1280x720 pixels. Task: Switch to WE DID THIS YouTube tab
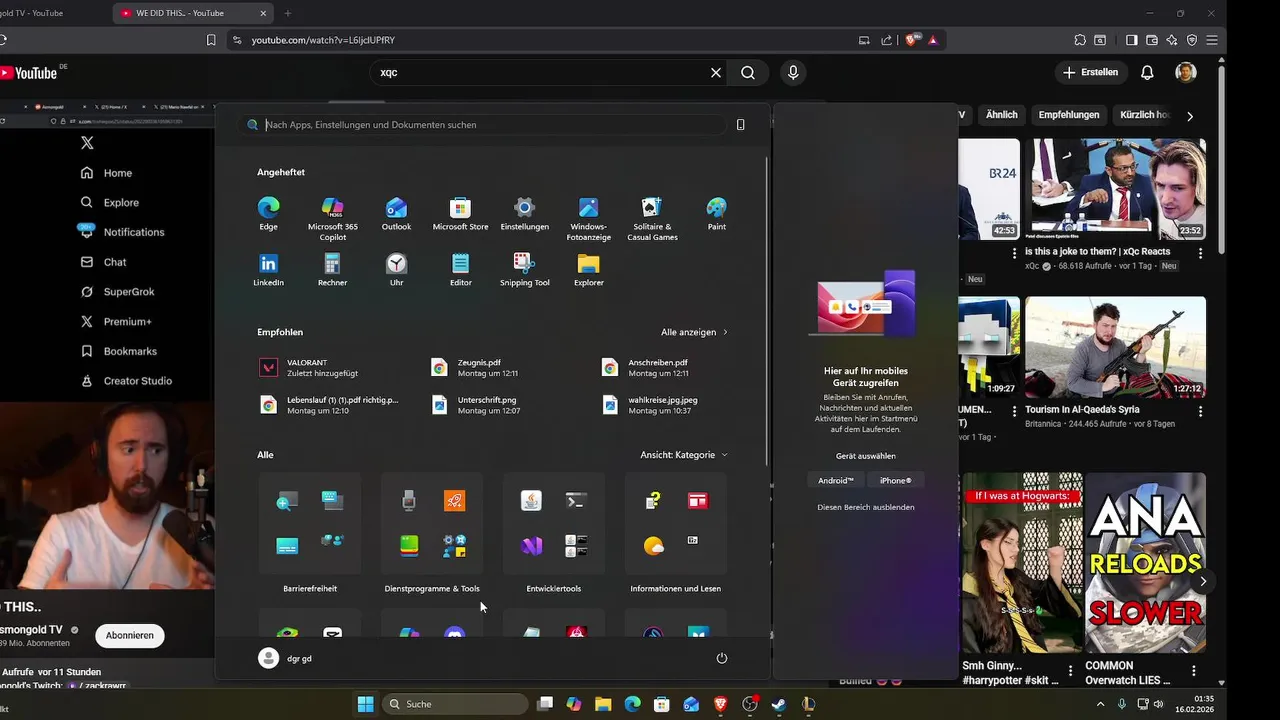(192, 13)
